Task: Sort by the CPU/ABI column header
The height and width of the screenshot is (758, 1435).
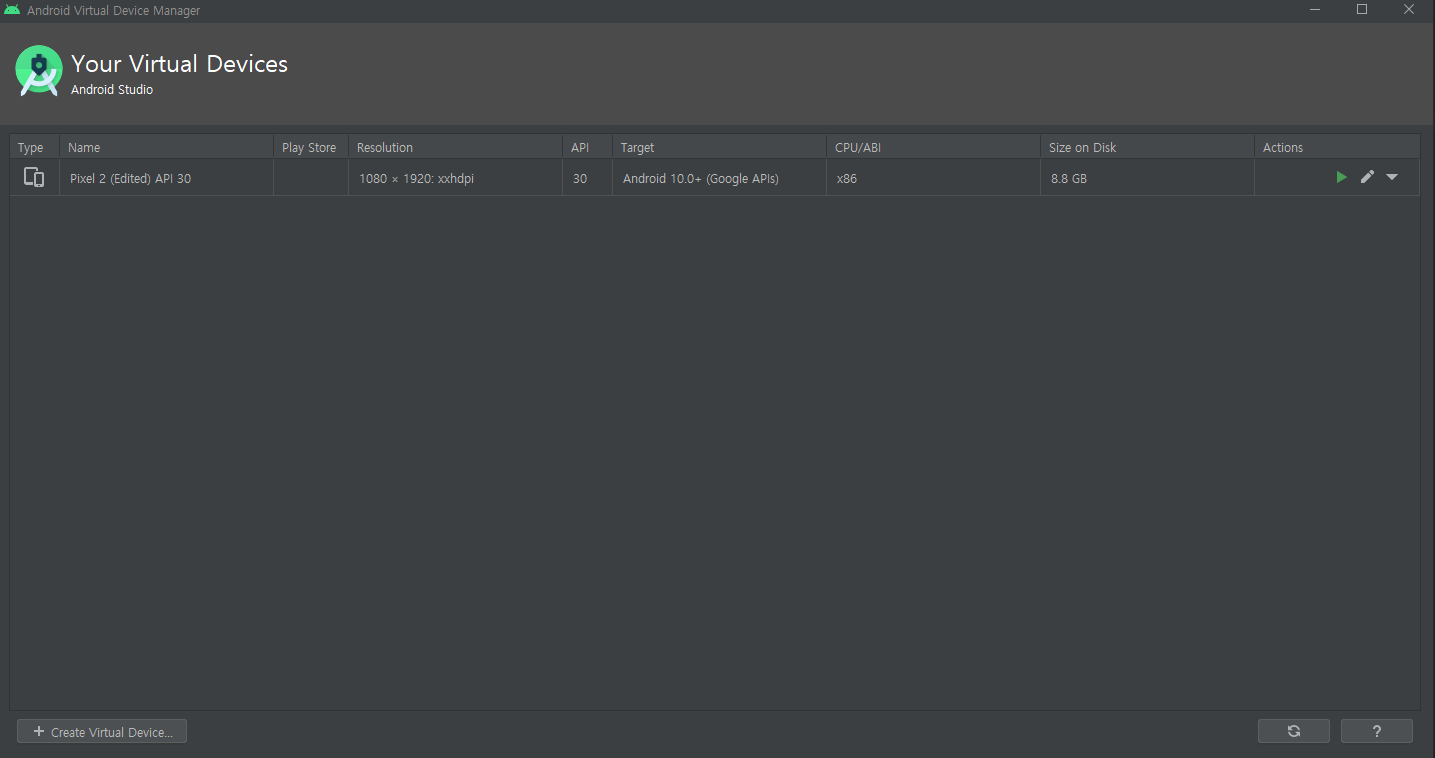Action: point(858,147)
